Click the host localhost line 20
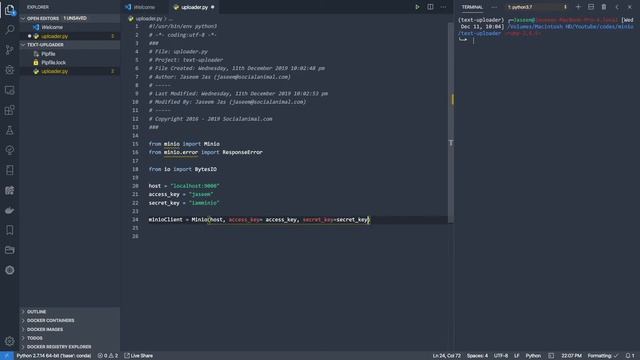This screenshot has height=360, width=640. (184, 186)
